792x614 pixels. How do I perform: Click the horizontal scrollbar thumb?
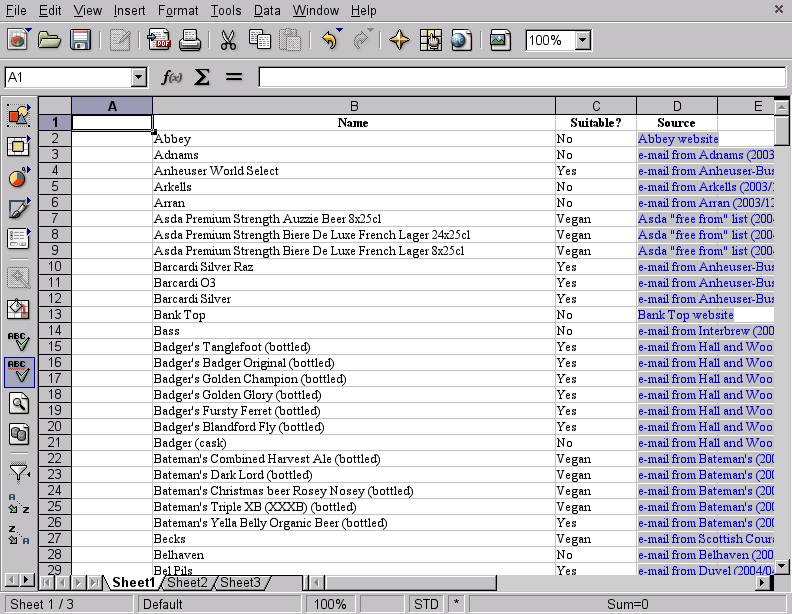coord(411,583)
